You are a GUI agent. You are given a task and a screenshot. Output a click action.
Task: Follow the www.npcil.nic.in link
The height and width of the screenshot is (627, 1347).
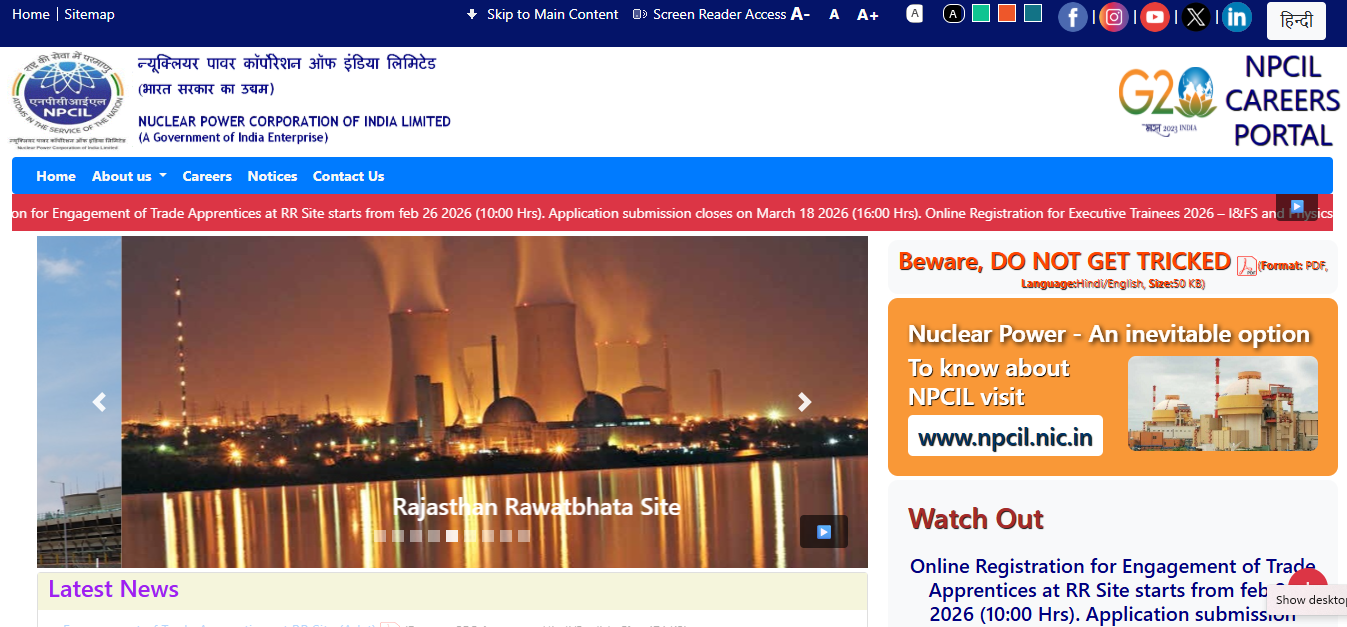point(1005,437)
